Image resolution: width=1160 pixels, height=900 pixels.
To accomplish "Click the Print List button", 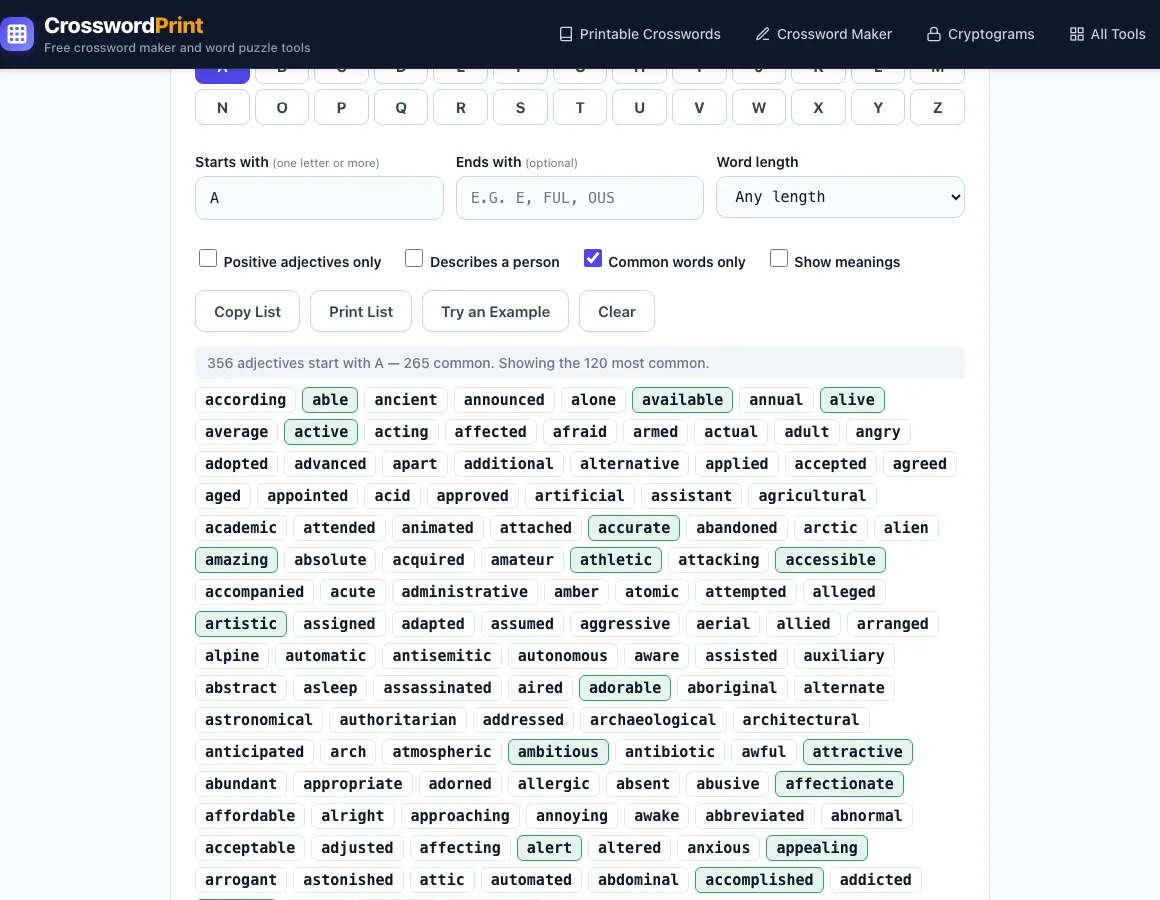I will coord(361,311).
